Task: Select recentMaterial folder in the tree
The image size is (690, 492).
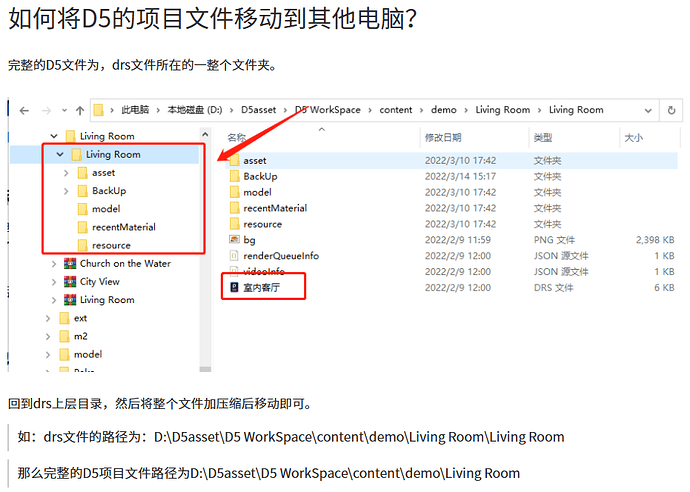Action: tap(123, 227)
